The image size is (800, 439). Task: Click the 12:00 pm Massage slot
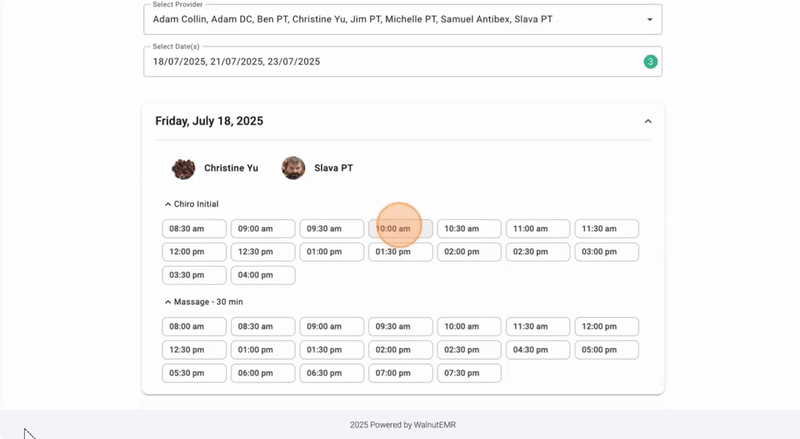click(606, 327)
